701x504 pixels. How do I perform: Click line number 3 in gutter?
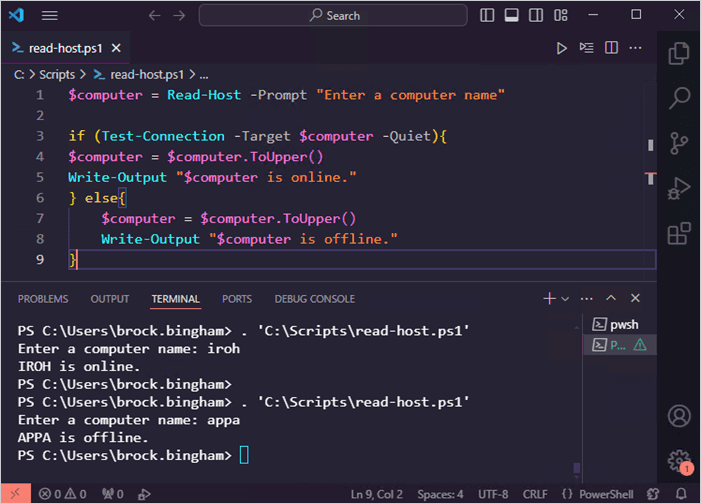point(40,136)
